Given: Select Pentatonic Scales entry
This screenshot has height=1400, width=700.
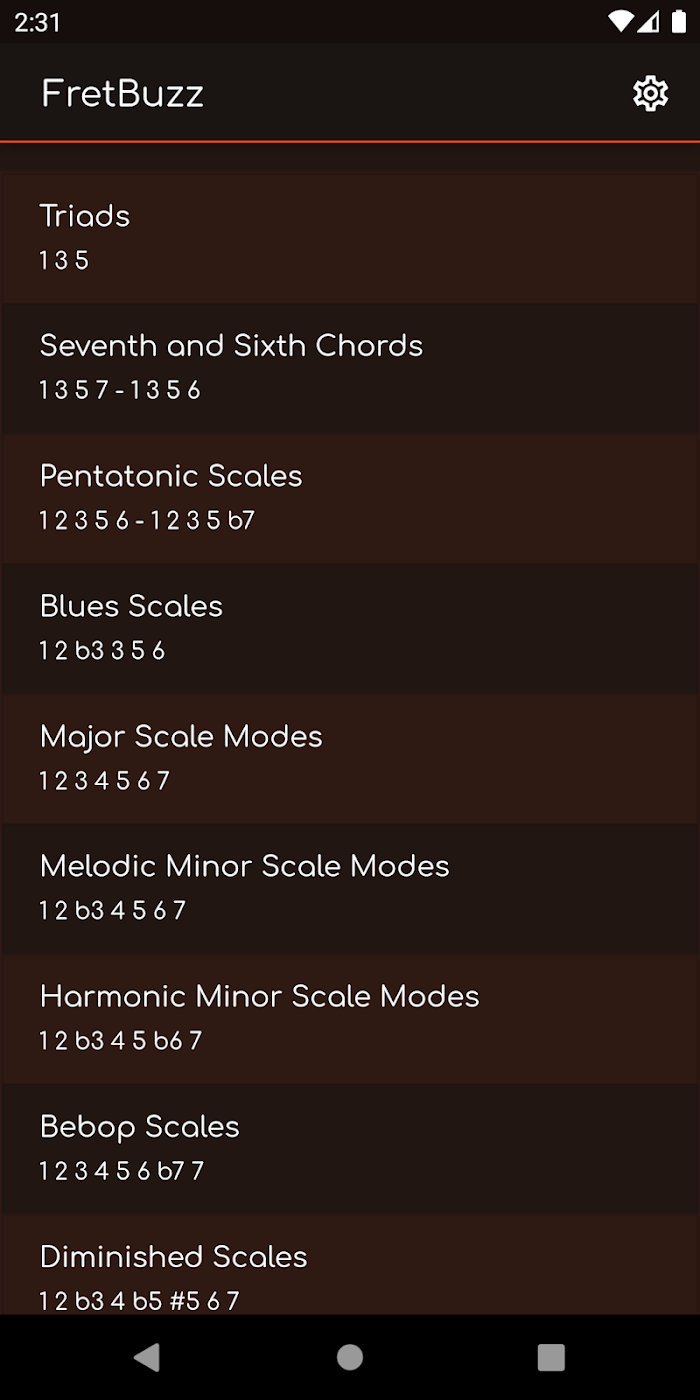Looking at the screenshot, I should coord(350,498).
